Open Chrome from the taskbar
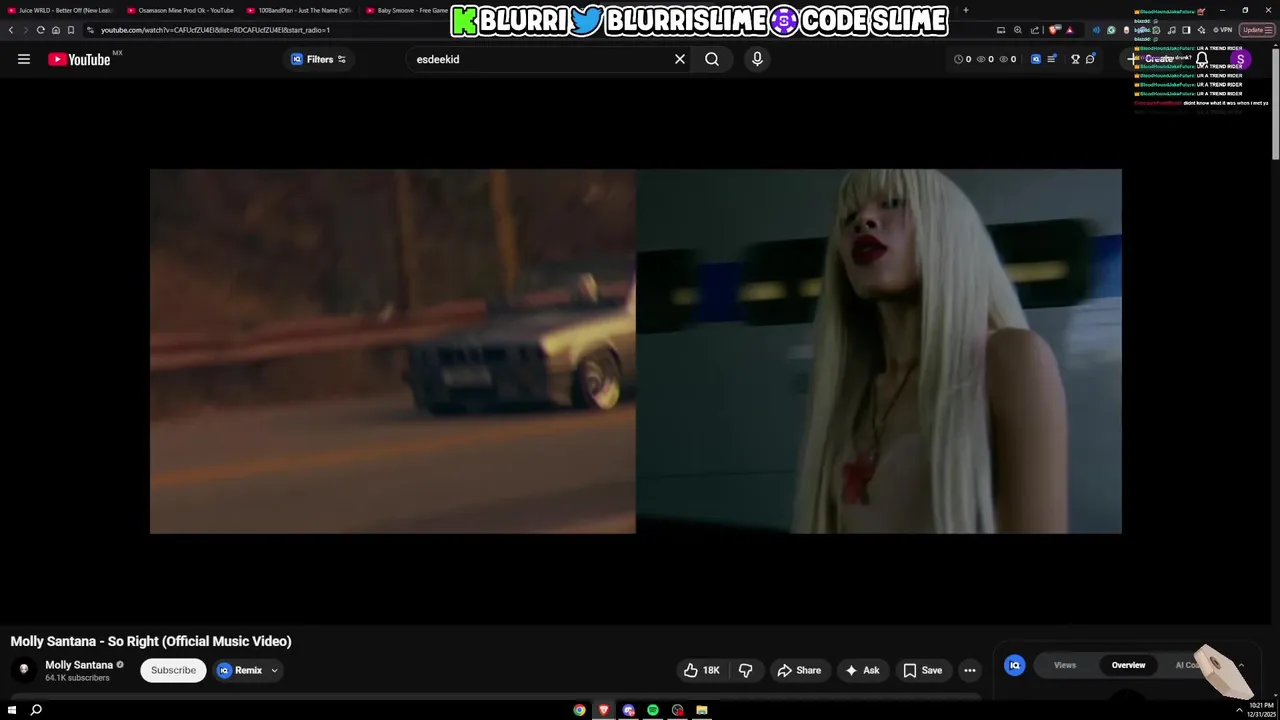Image resolution: width=1280 pixels, height=720 pixels. (579, 710)
